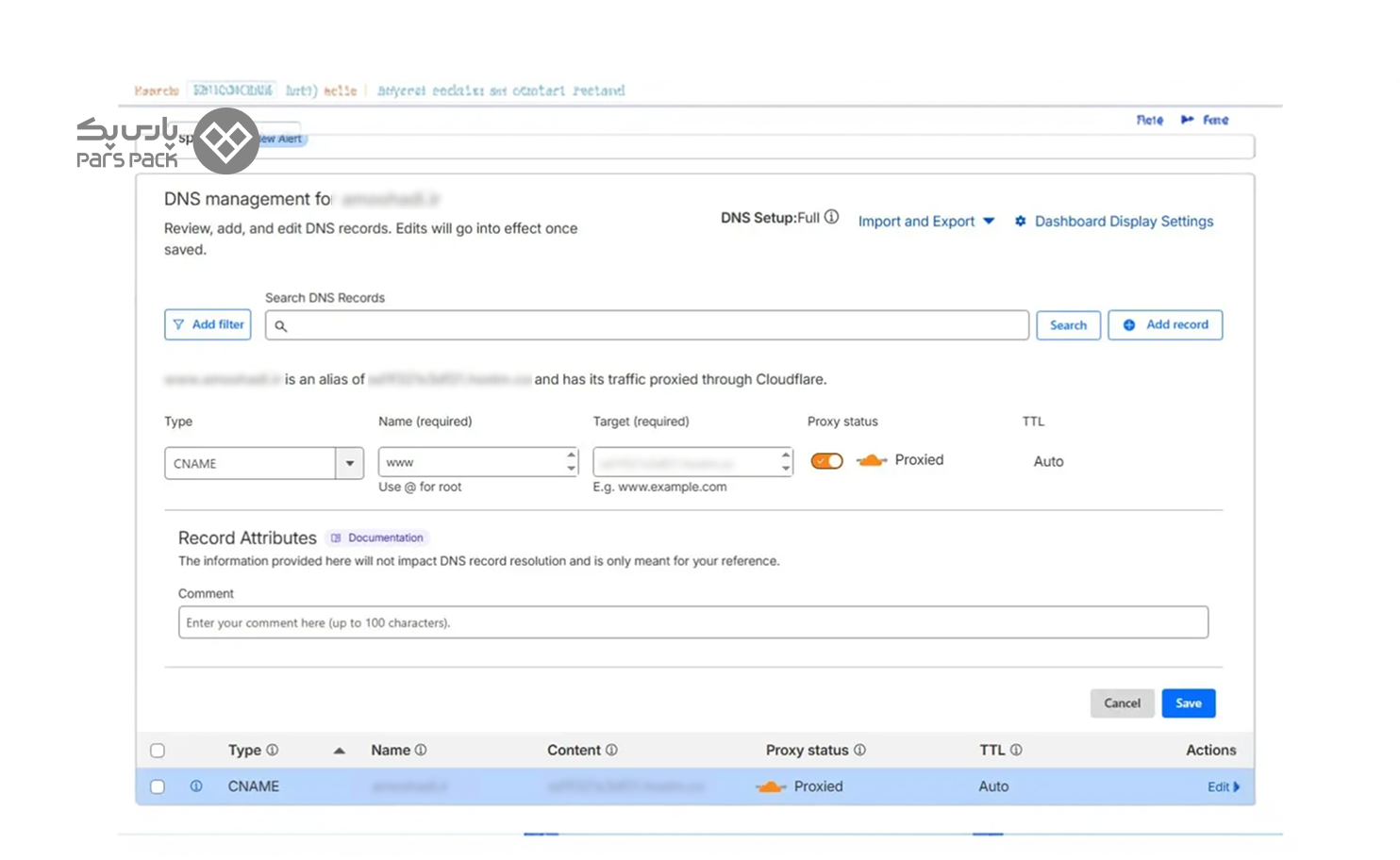Click the Search DNS Records input field
Screen dimensions: 1400x860
pos(647,325)
